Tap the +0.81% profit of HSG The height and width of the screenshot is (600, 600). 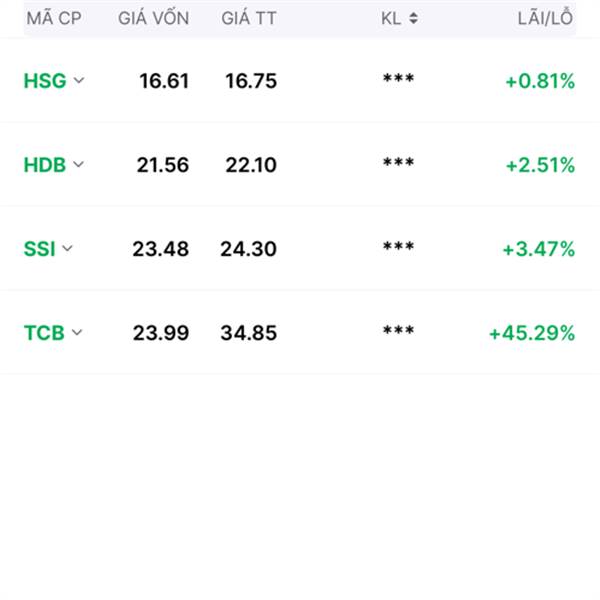(x=540, y=81)
